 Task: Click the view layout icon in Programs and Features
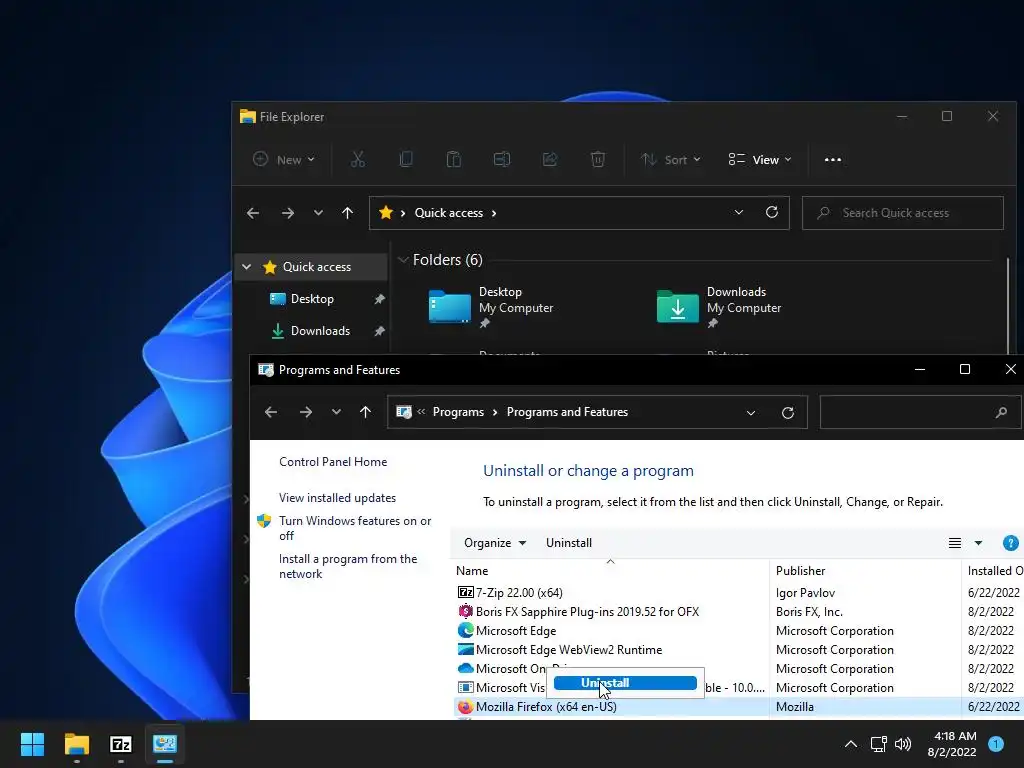coord(955,543)
